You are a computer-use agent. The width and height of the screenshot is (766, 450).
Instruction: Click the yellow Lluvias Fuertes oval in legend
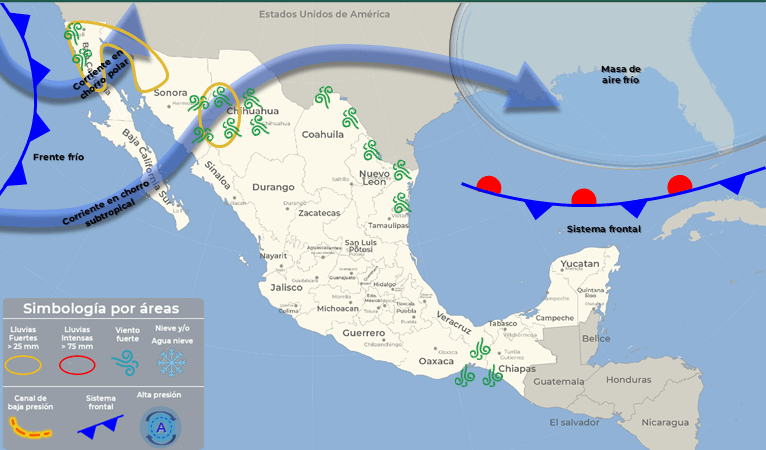[x=23, y=365]
